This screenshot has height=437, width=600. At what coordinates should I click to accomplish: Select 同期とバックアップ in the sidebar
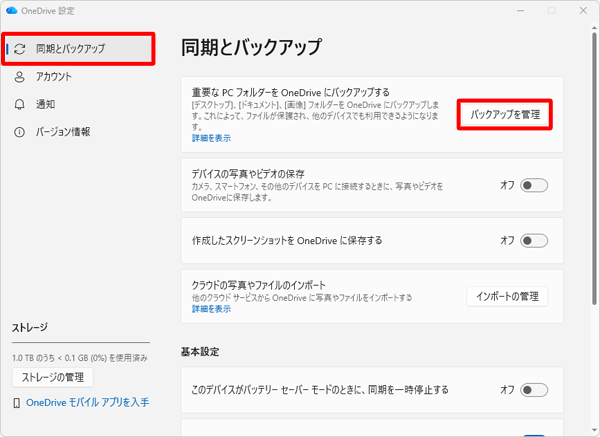(78, 49)
